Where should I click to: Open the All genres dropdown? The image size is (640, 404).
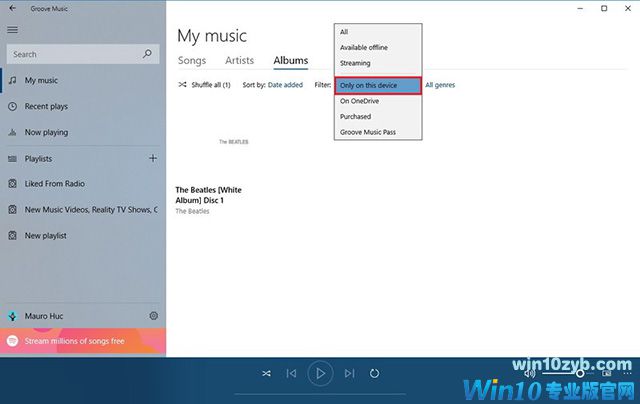[x=440, y=85]
